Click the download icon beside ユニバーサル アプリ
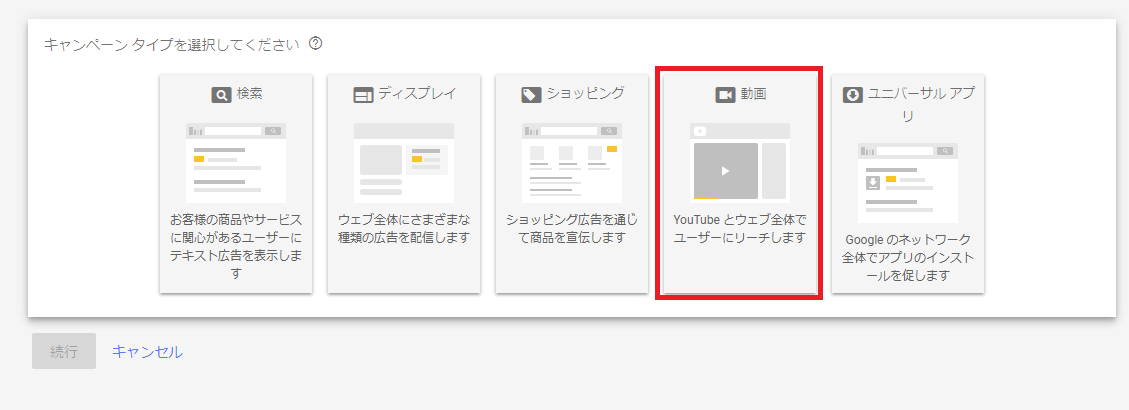1129x410 pixels. pyautogui.click(x=853, y=94)
